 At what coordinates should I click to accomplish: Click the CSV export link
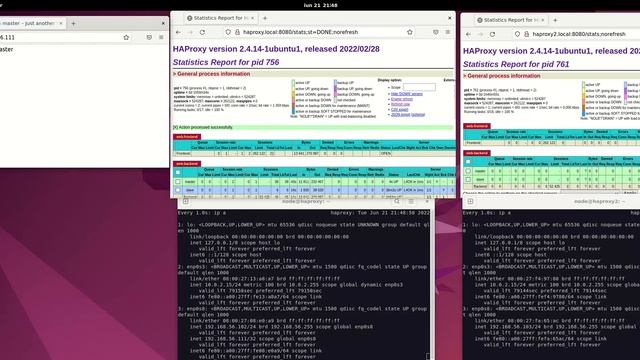400,110
